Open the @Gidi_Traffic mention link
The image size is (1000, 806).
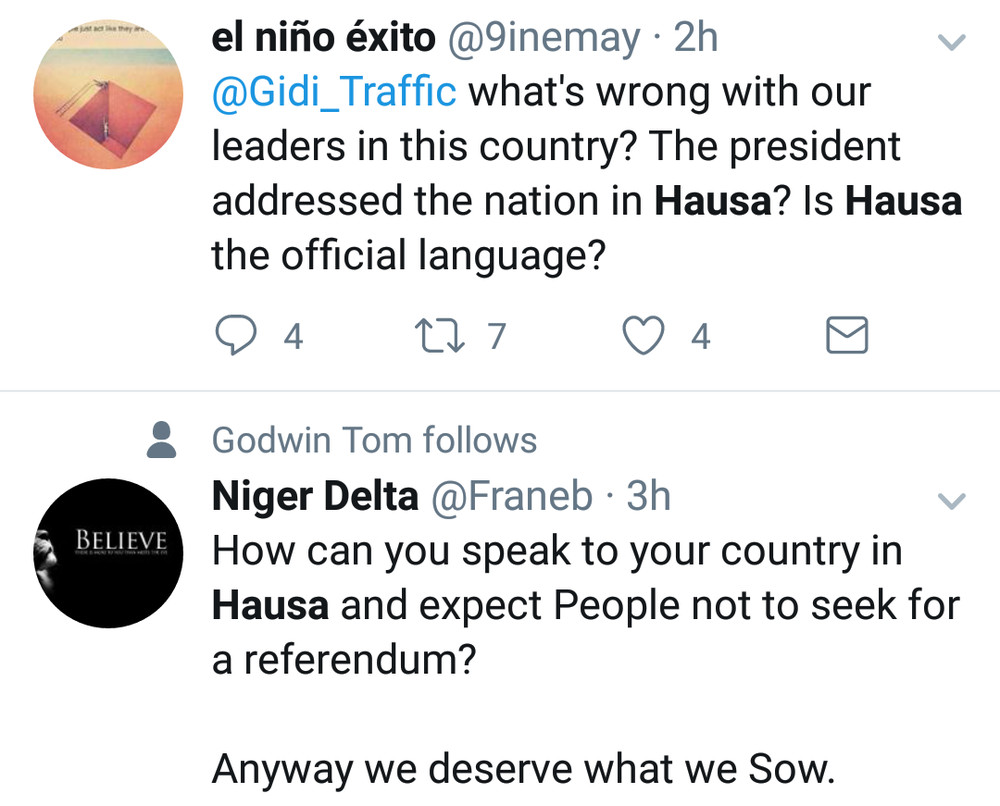pyautogui.click(x=334, y=92)
